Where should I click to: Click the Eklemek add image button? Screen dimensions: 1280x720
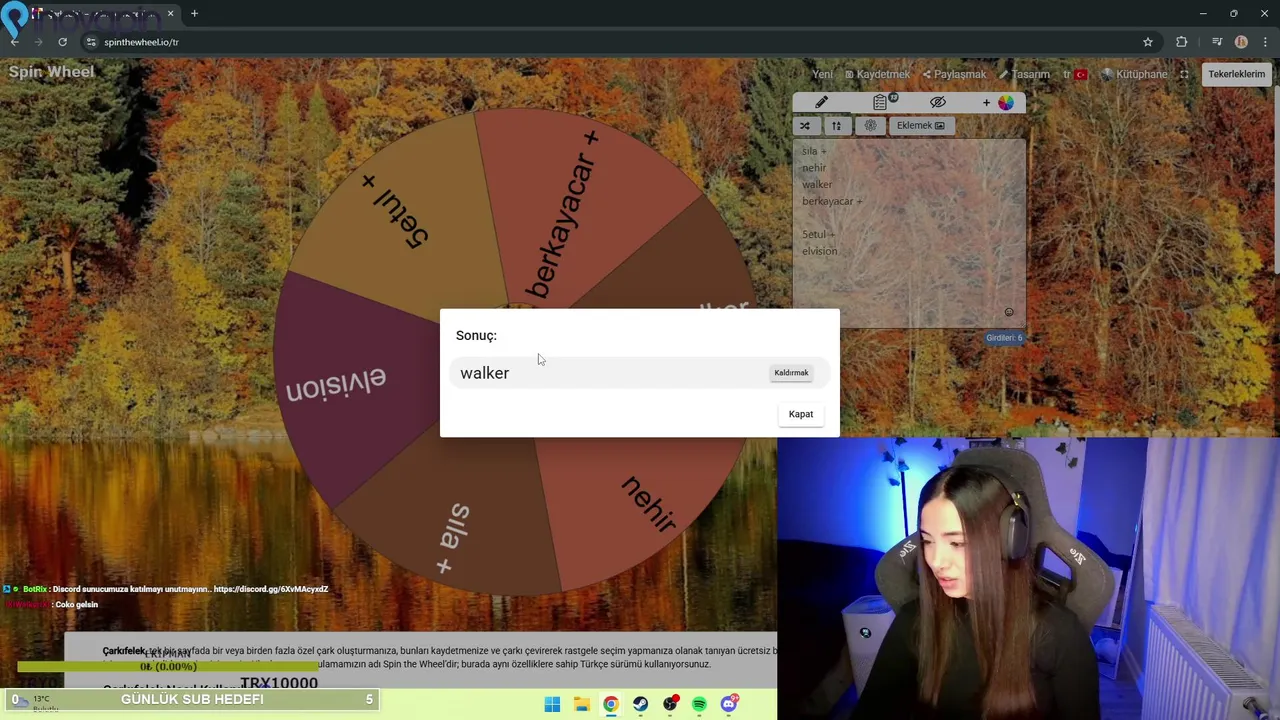pos(920,126)
